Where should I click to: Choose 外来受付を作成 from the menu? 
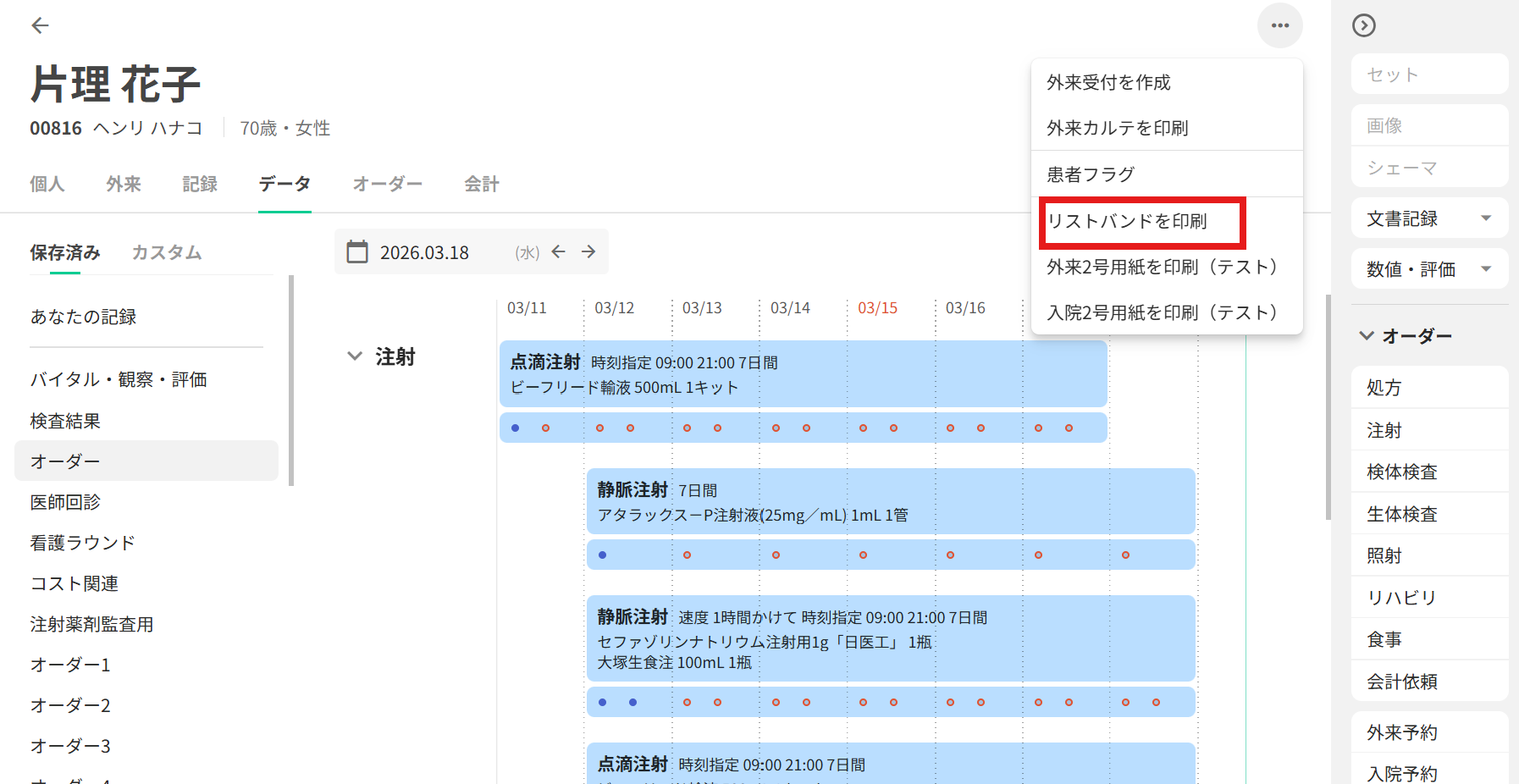(x=1167, y=82)
